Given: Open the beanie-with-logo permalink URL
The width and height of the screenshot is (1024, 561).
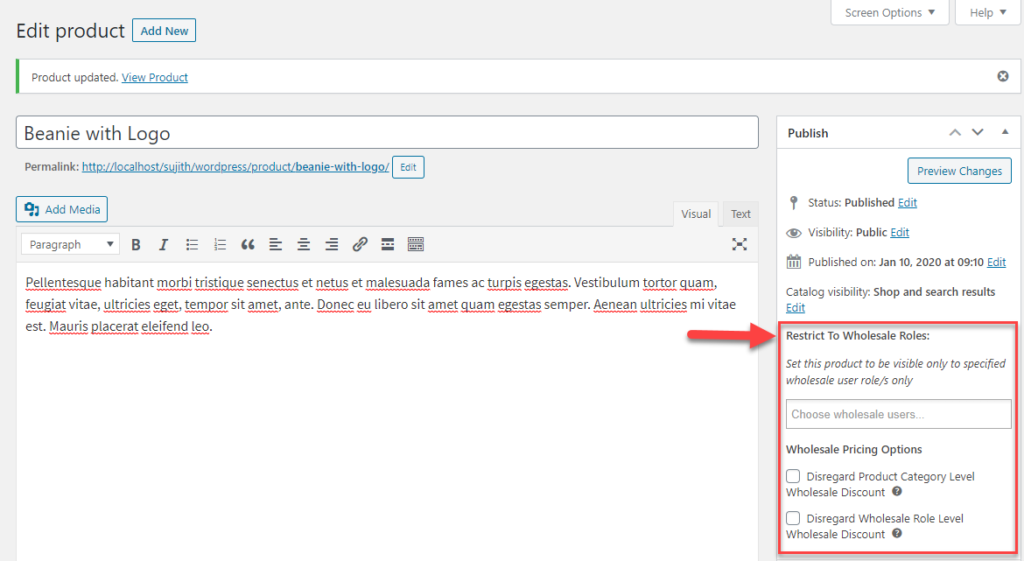Looking at the screenshot, I should [236, 167].
